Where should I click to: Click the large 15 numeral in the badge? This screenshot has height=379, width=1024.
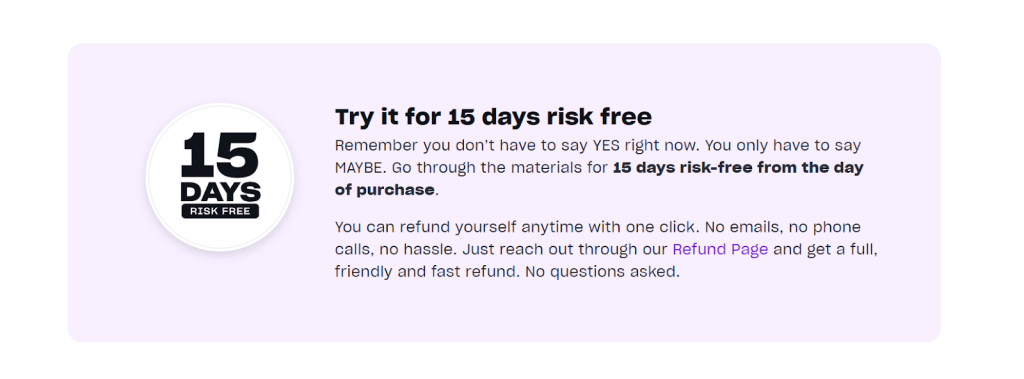click(x=220, y=155)
